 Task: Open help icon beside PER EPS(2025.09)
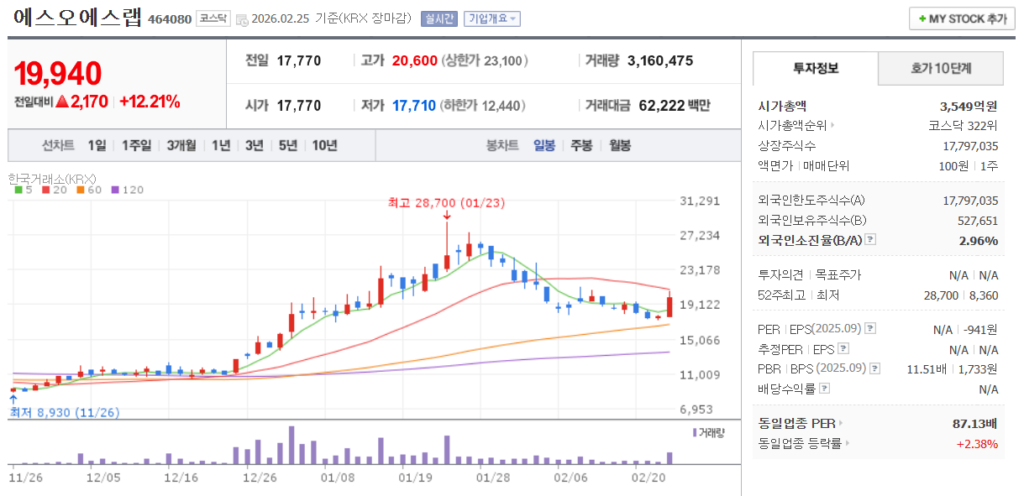click(869, 328)
